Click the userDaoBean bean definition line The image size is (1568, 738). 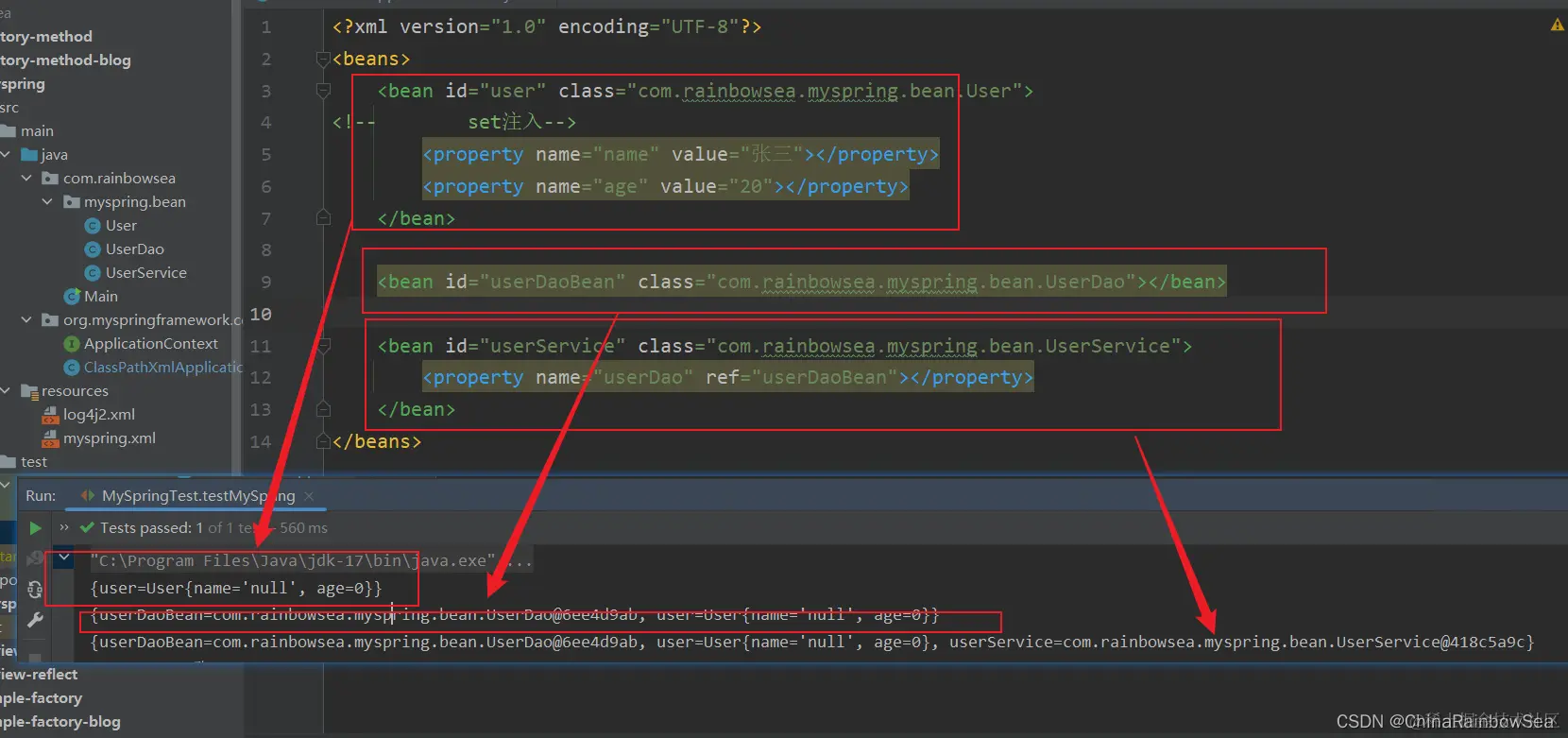(x=801, y=282)
